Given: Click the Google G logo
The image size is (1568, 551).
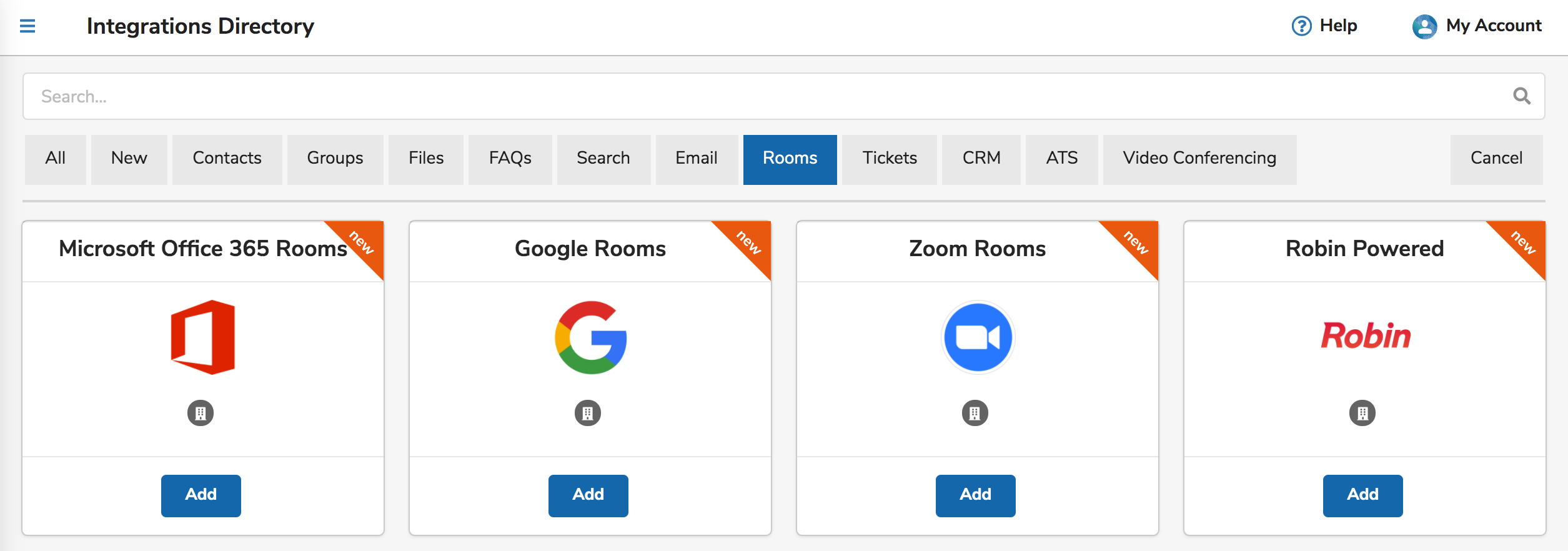Looking at the screenshot, I should coord(590,337).
